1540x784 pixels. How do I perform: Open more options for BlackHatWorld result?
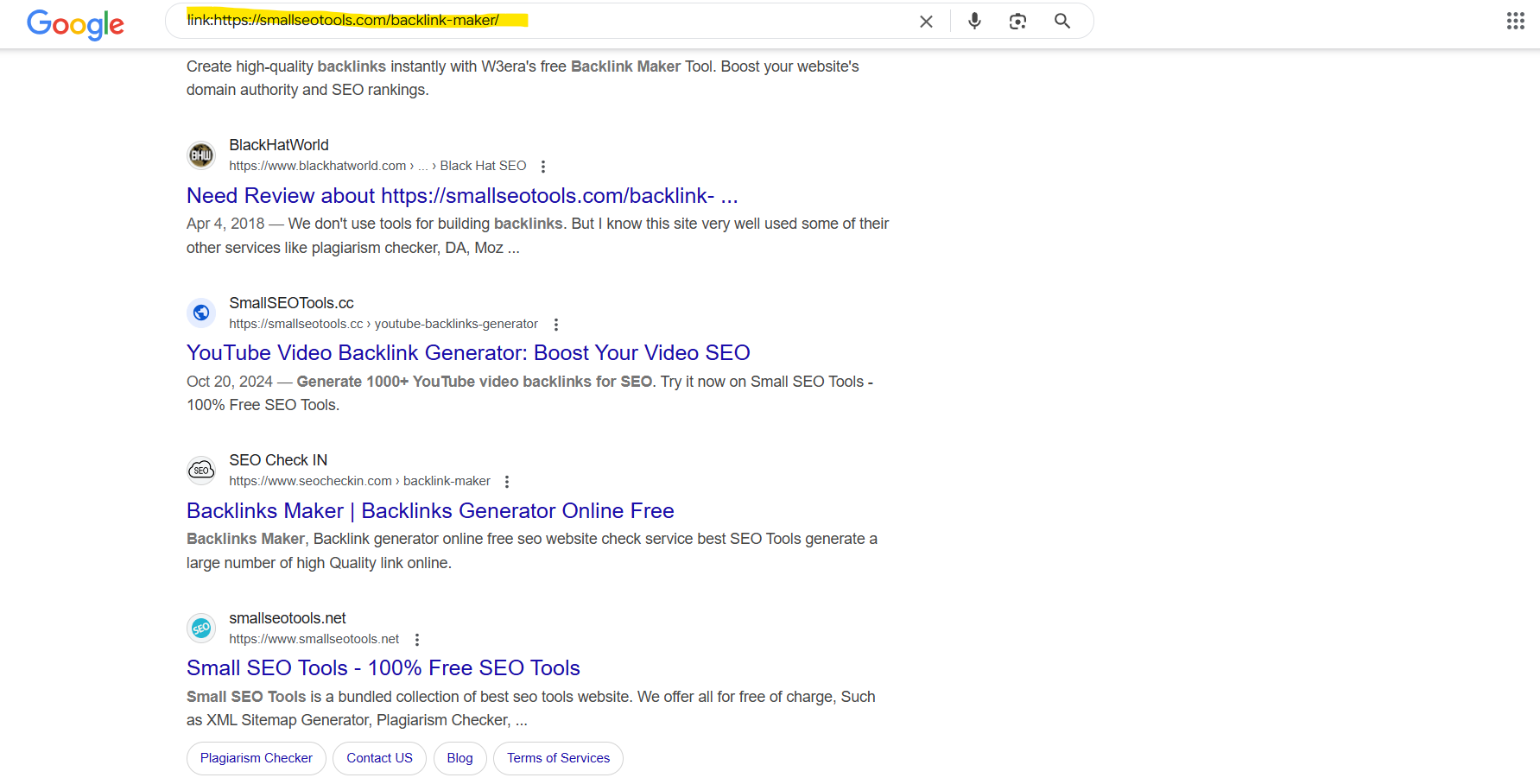[x=543, y=167]
